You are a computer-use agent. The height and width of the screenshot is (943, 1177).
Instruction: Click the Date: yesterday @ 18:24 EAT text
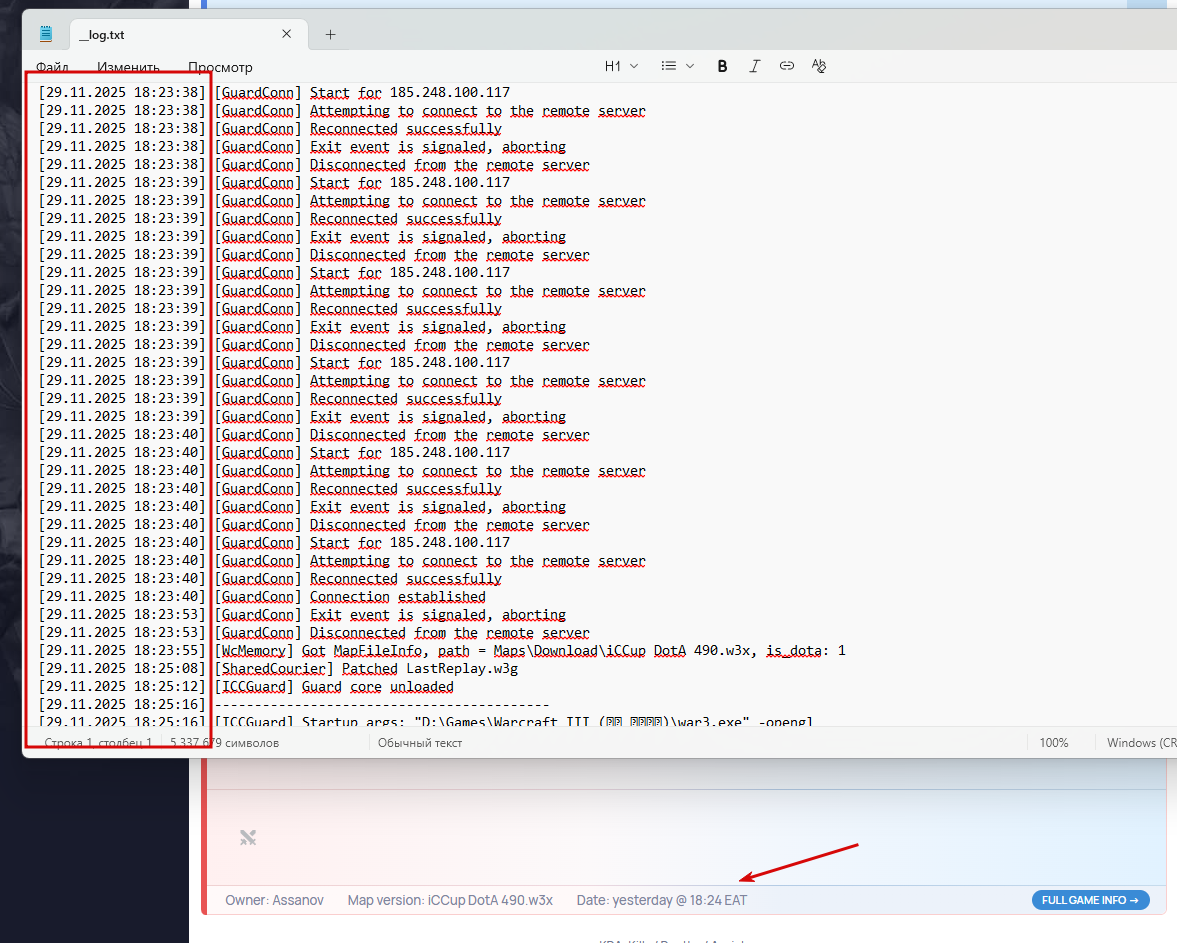(x=661, y=900)
